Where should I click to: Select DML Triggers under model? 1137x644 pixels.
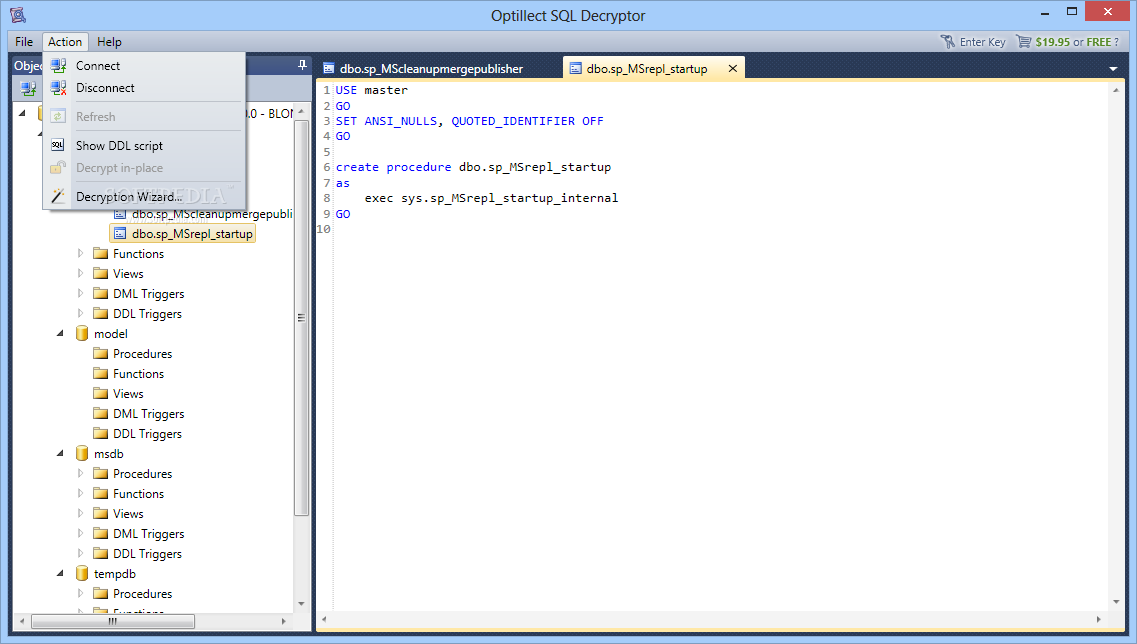pos(149,413)
